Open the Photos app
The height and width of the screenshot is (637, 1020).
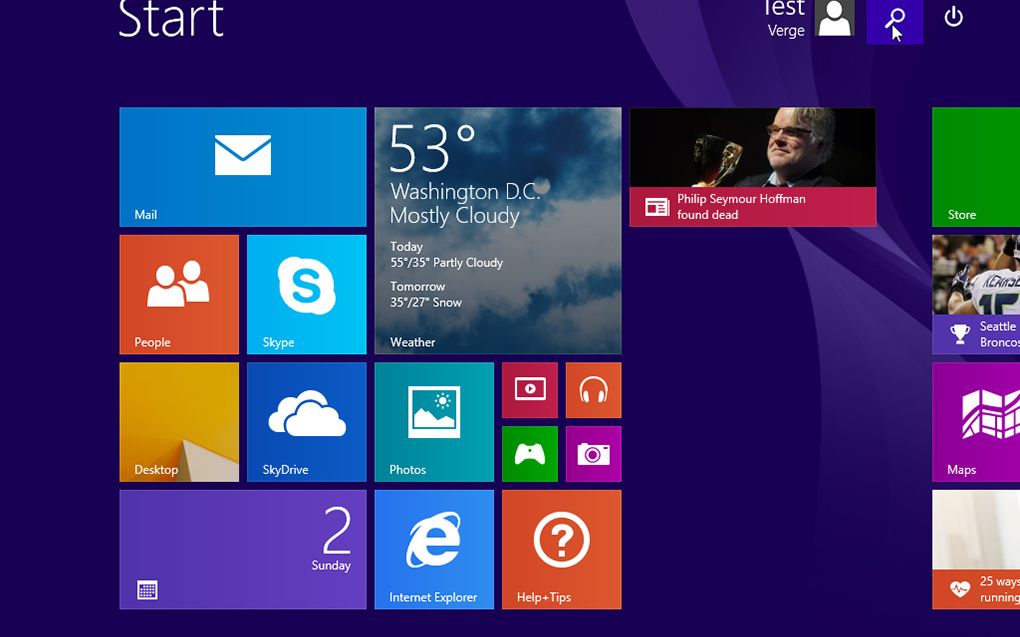[434, 421]
